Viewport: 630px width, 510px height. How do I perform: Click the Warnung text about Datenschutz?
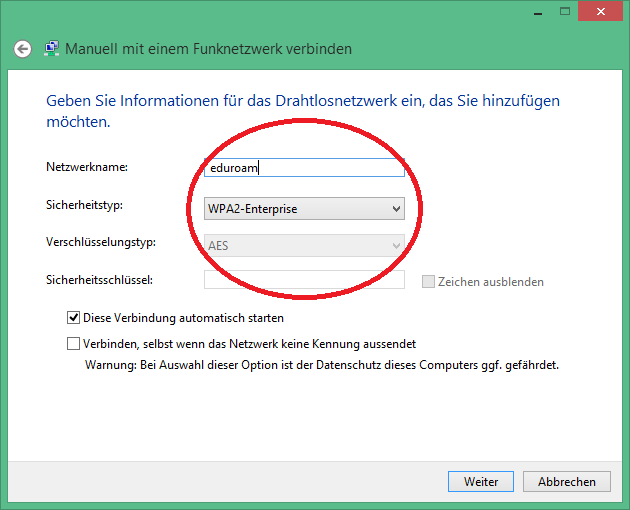[322, 365]
